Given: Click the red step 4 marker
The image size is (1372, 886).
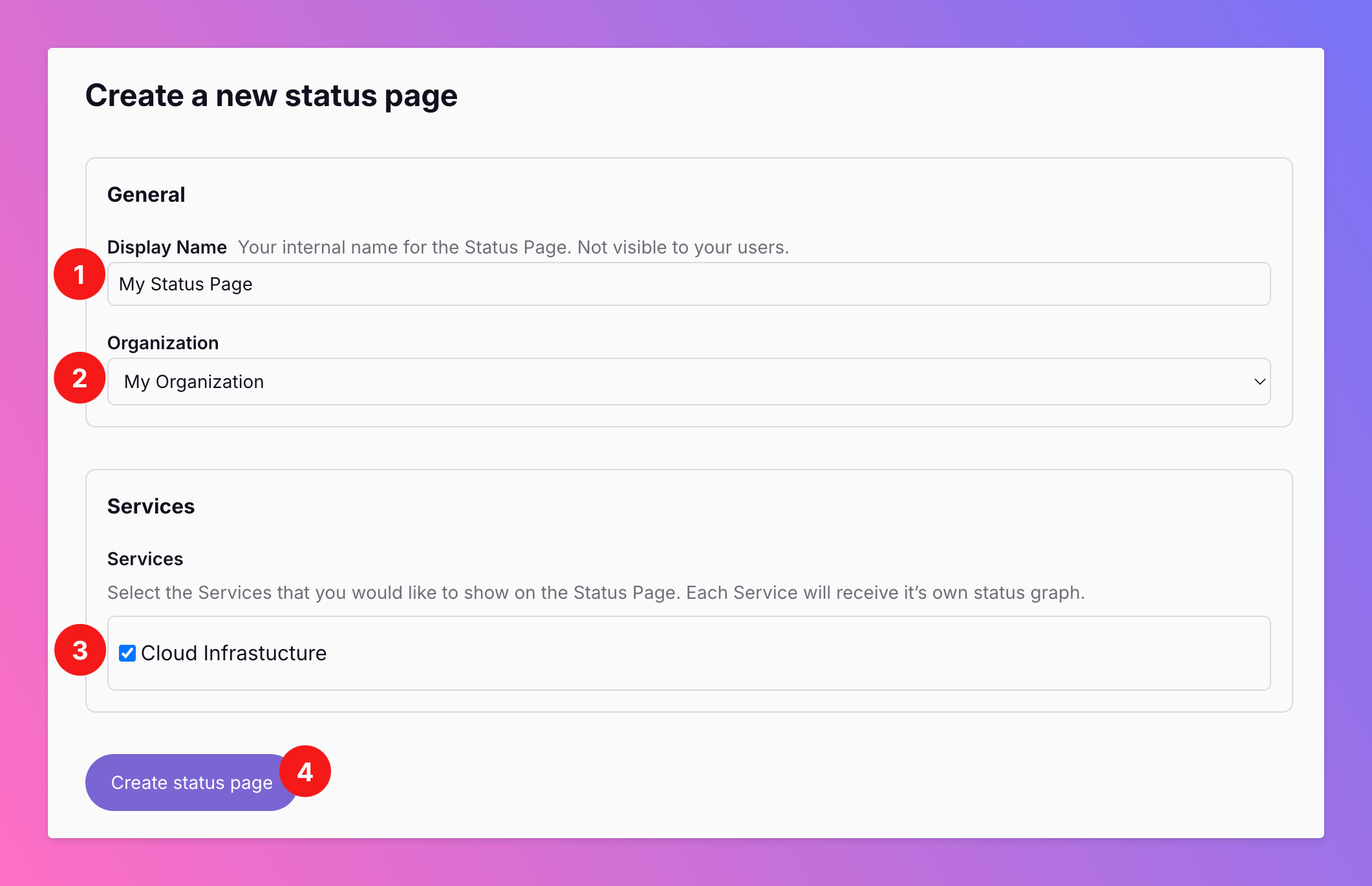Looking at the screenshot, I should (x=305, y=771).
